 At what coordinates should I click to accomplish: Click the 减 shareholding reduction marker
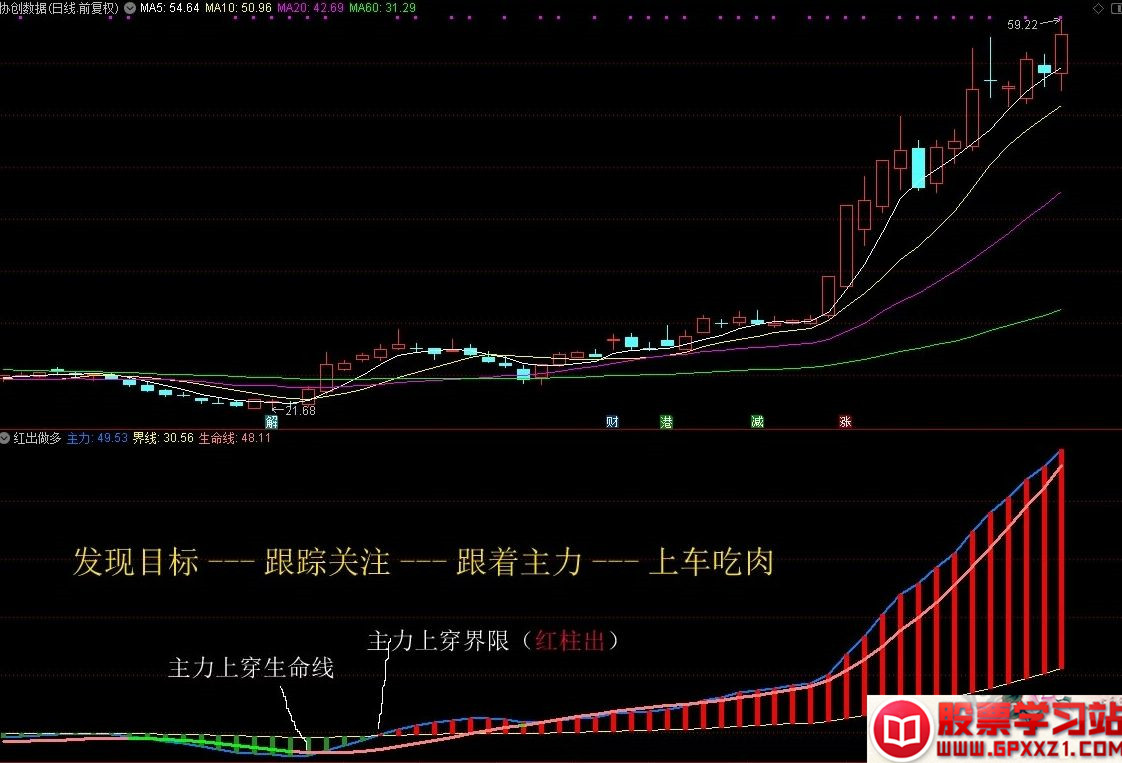pos(757,422)
